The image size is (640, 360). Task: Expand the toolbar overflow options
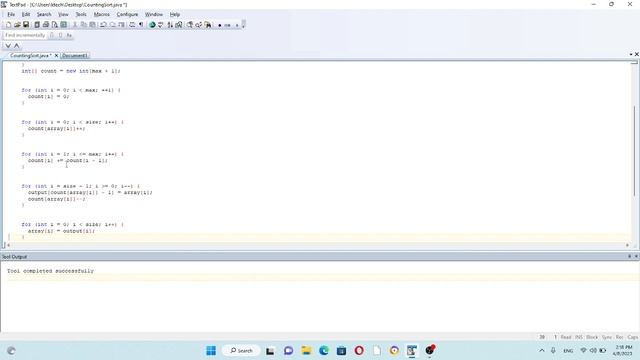click(x=244, y=24)
